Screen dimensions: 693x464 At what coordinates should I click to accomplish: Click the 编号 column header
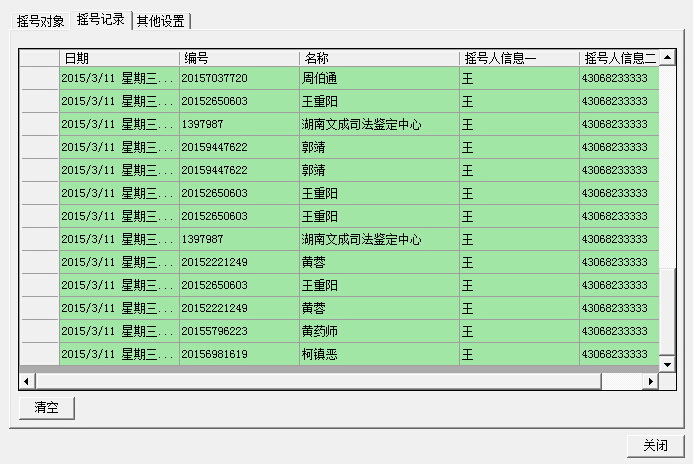click(x=239, y=59)
